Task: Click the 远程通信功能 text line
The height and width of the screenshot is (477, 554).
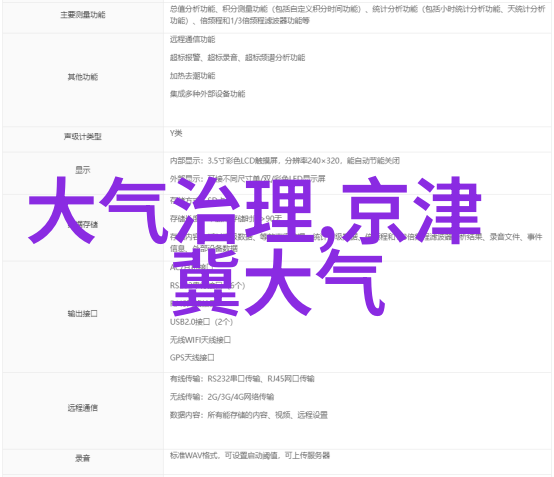Action: (x=193, y=40)
